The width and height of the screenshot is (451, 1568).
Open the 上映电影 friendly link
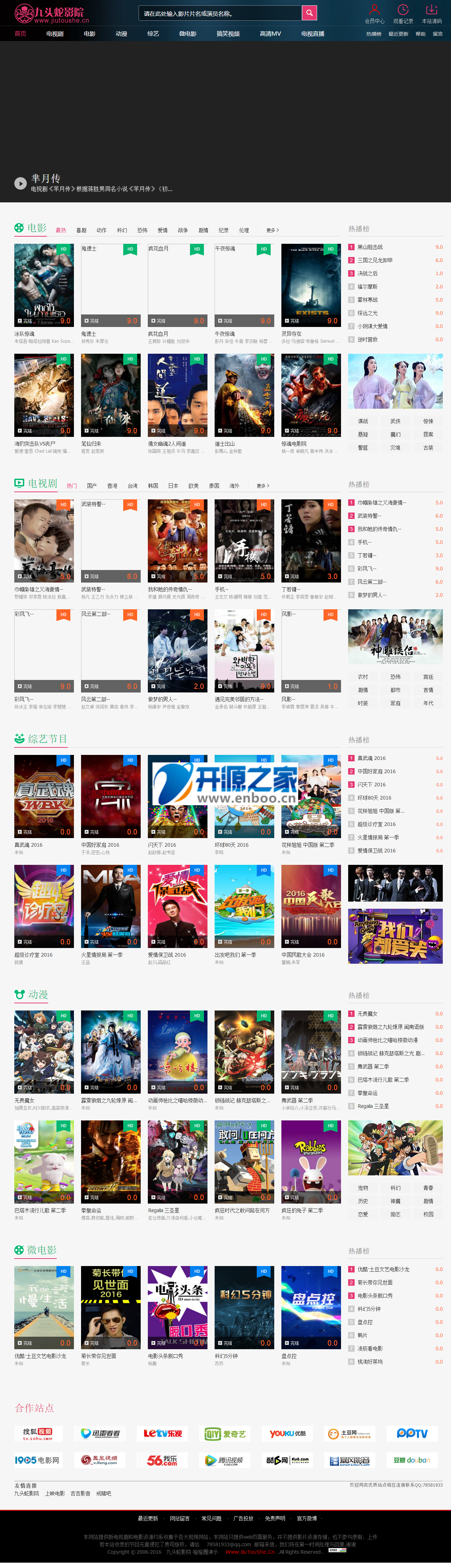55,1493
